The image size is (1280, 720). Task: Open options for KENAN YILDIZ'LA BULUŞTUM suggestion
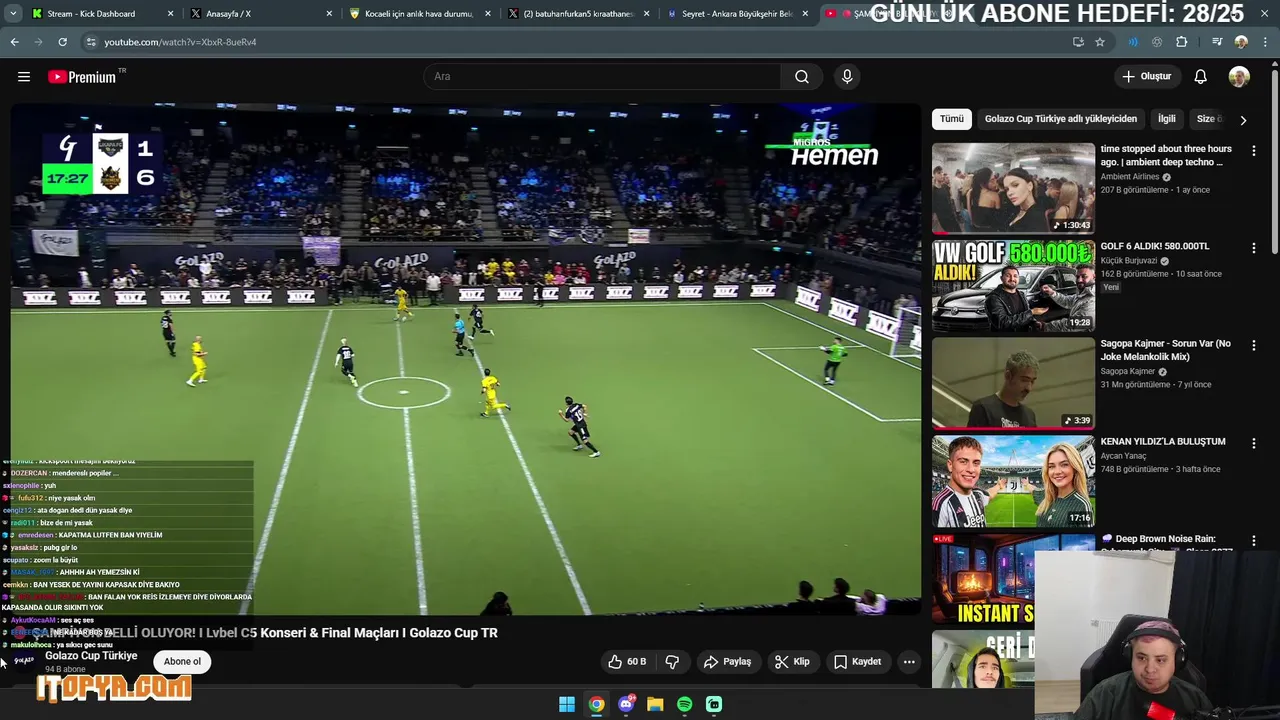[x=1253, y=443]
